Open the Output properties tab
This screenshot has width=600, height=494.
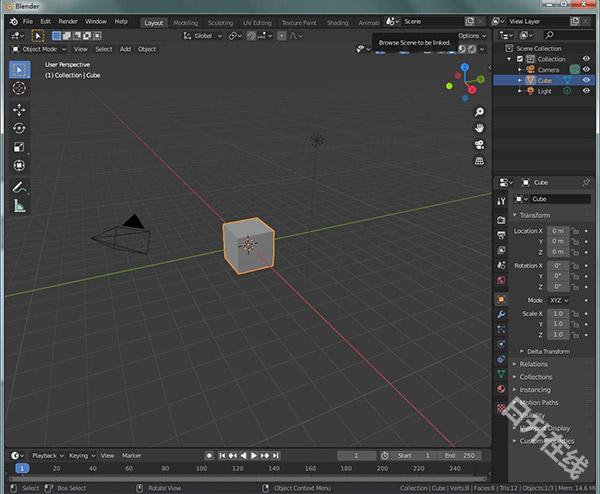click(501, 235)
